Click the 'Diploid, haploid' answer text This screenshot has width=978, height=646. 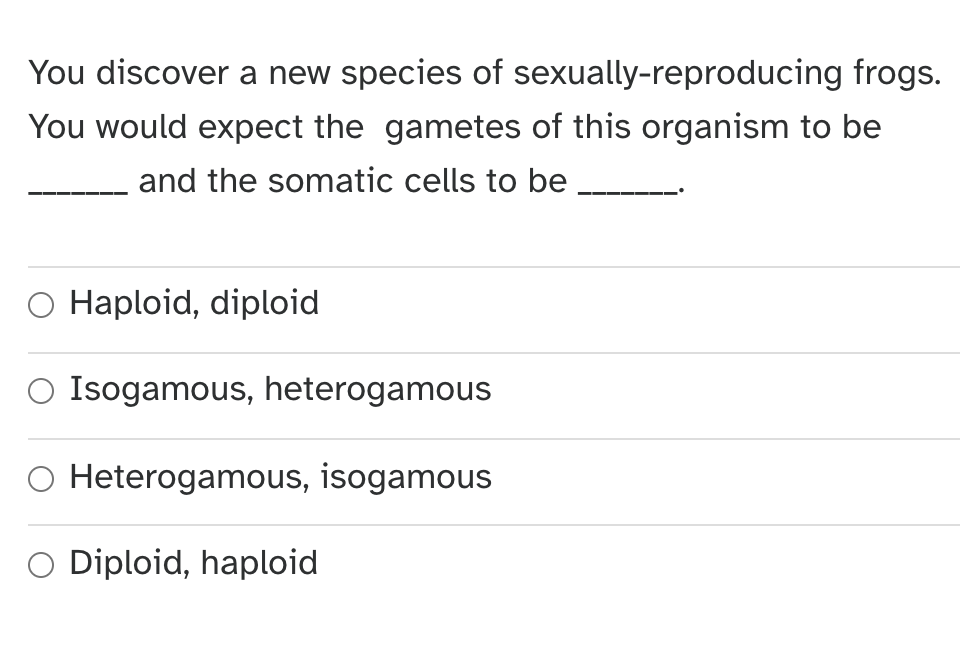coord(193,563)
